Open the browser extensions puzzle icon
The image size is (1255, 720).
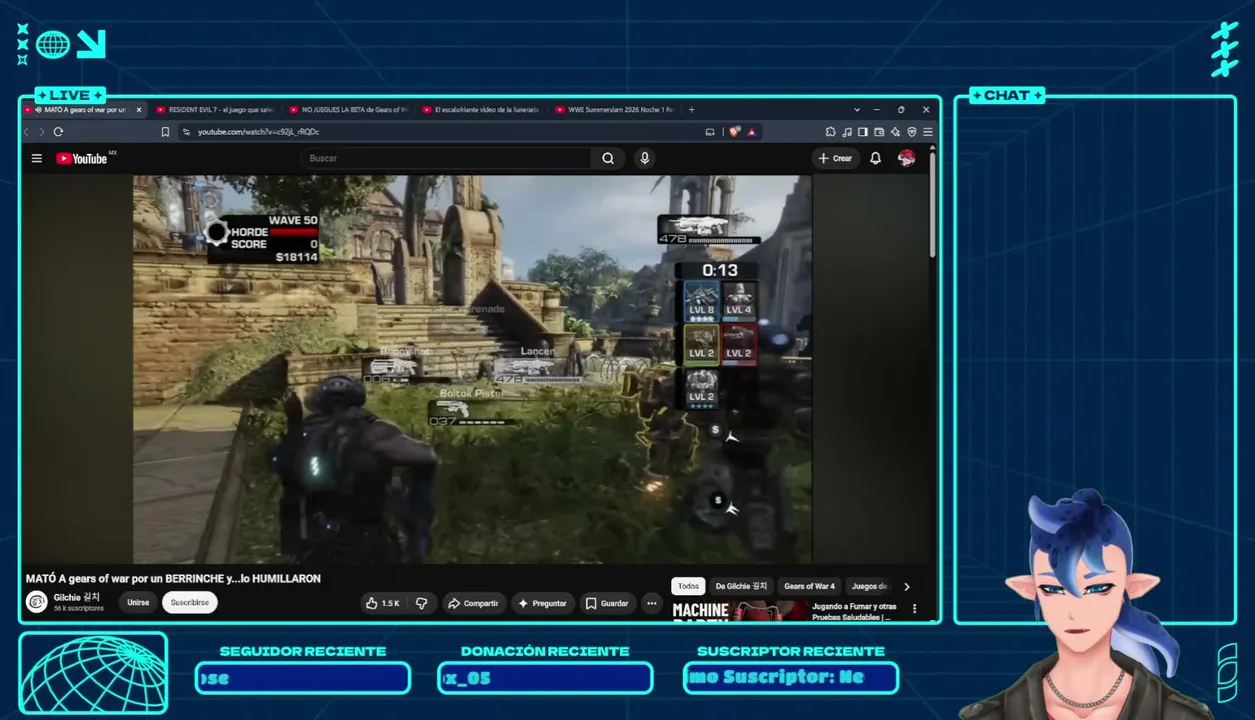click(x=830, y=132)
